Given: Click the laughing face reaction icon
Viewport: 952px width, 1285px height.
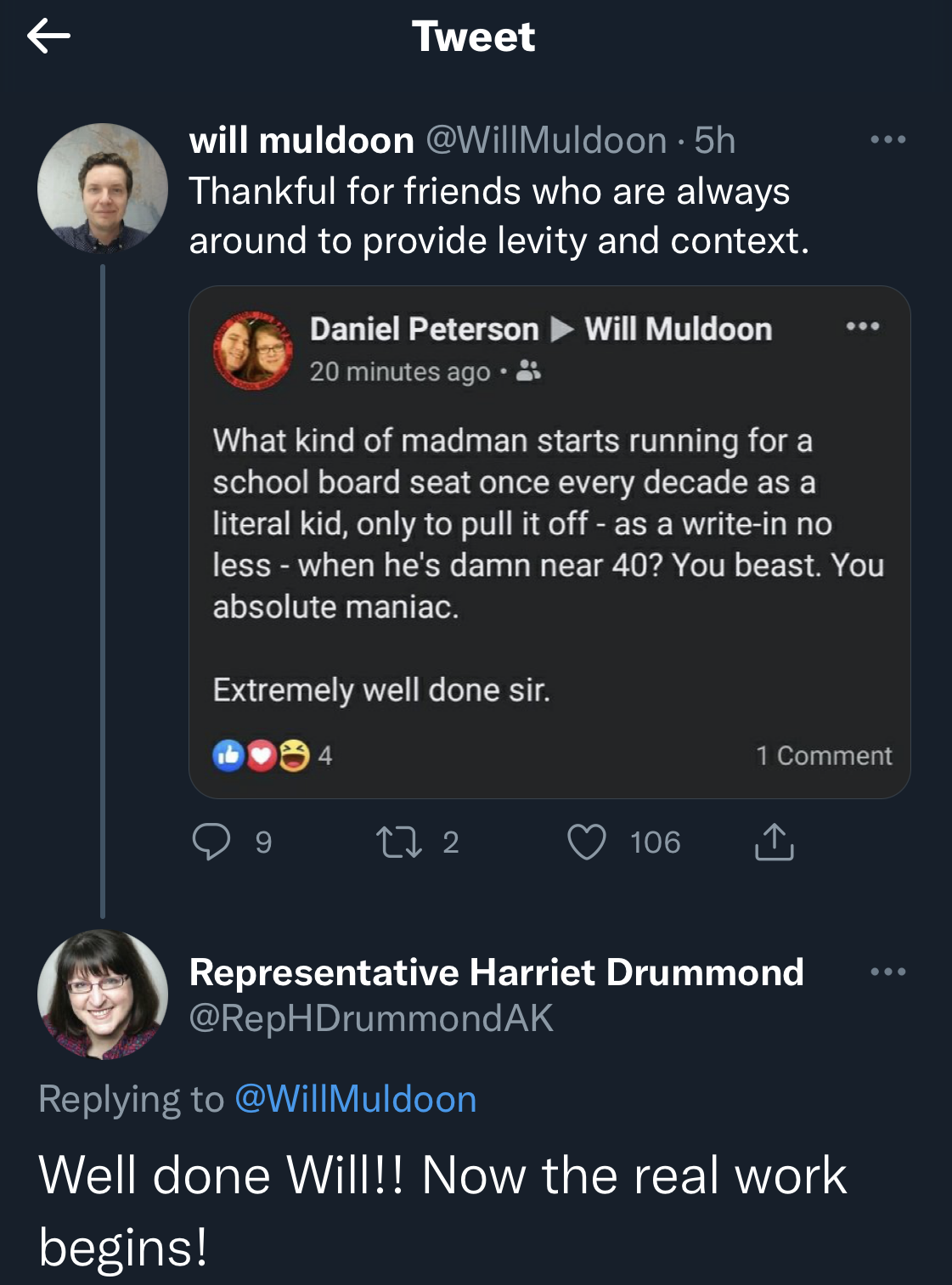Looking at the screenshot, I should tap(294, 754).
